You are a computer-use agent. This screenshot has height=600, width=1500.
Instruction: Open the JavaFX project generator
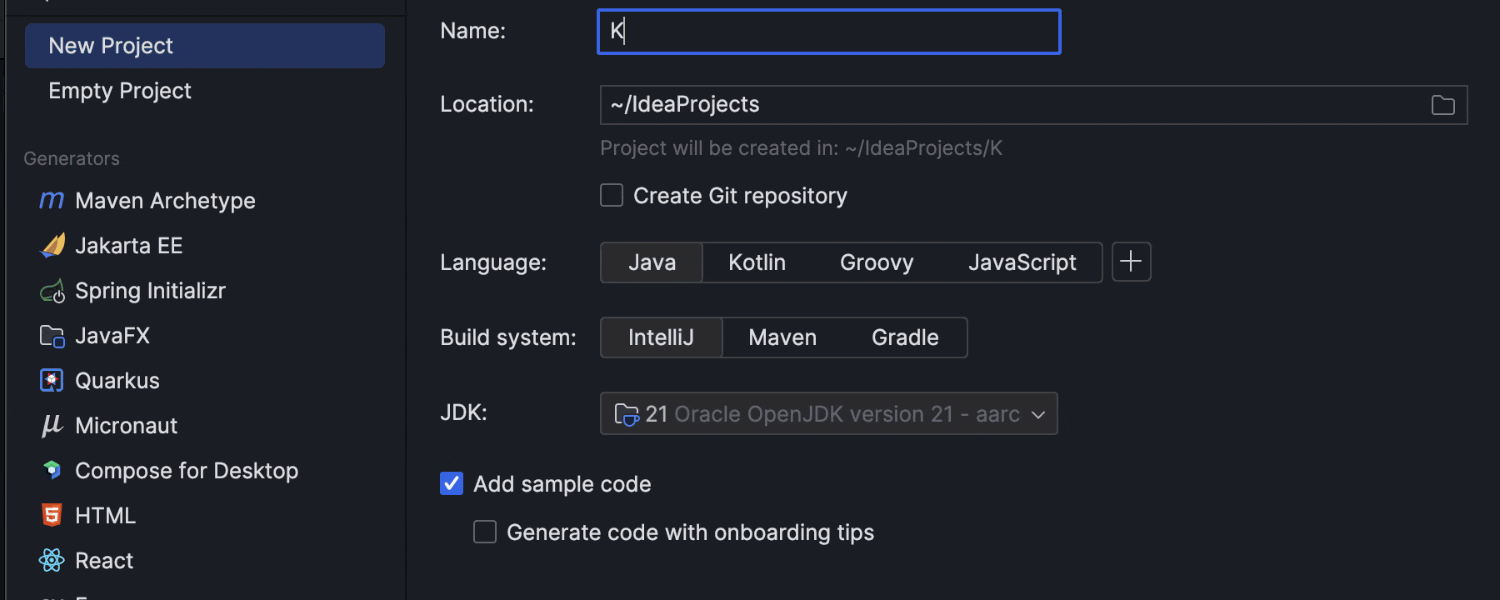pyautogui.click(x=110, y=335)
